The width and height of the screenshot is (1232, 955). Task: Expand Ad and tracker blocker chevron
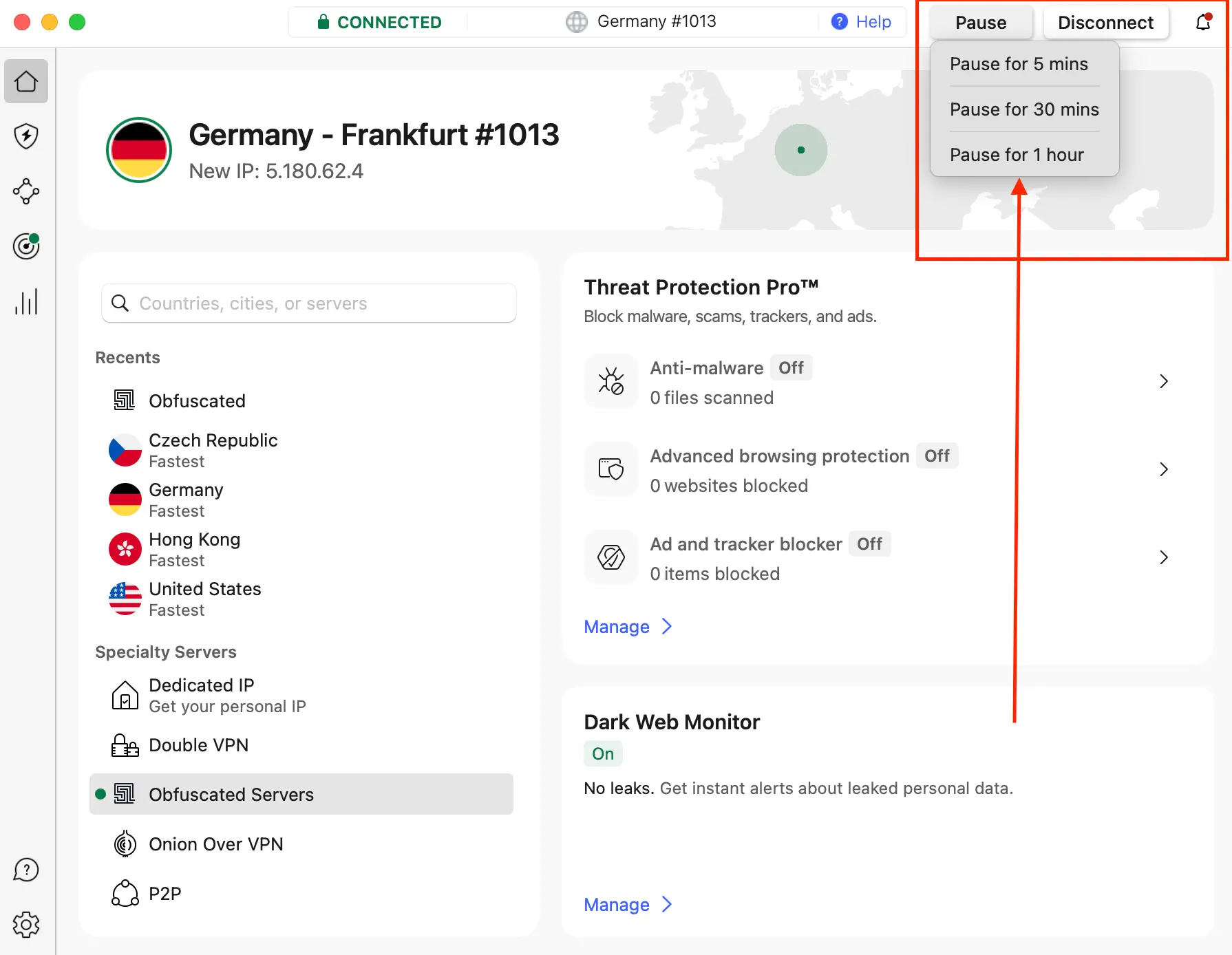[1164, 557]
